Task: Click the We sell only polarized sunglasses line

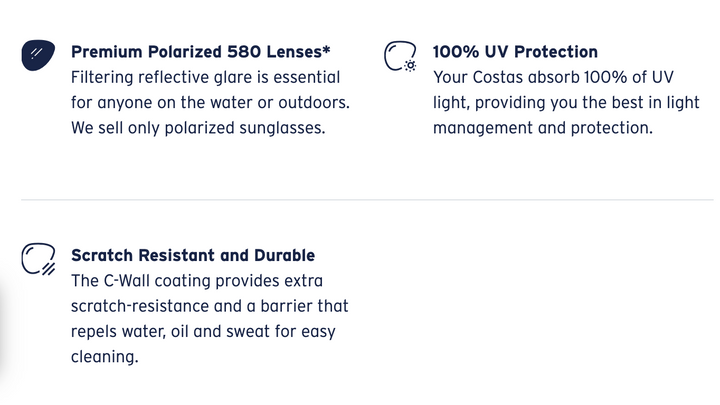Action: [x=198, y=128]
